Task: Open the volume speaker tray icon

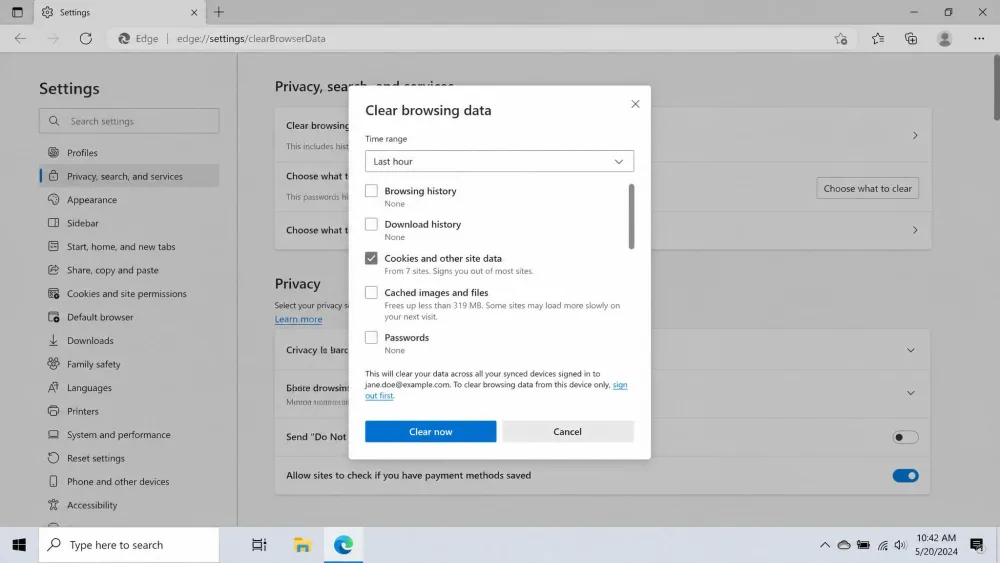Action: [900, 545]
